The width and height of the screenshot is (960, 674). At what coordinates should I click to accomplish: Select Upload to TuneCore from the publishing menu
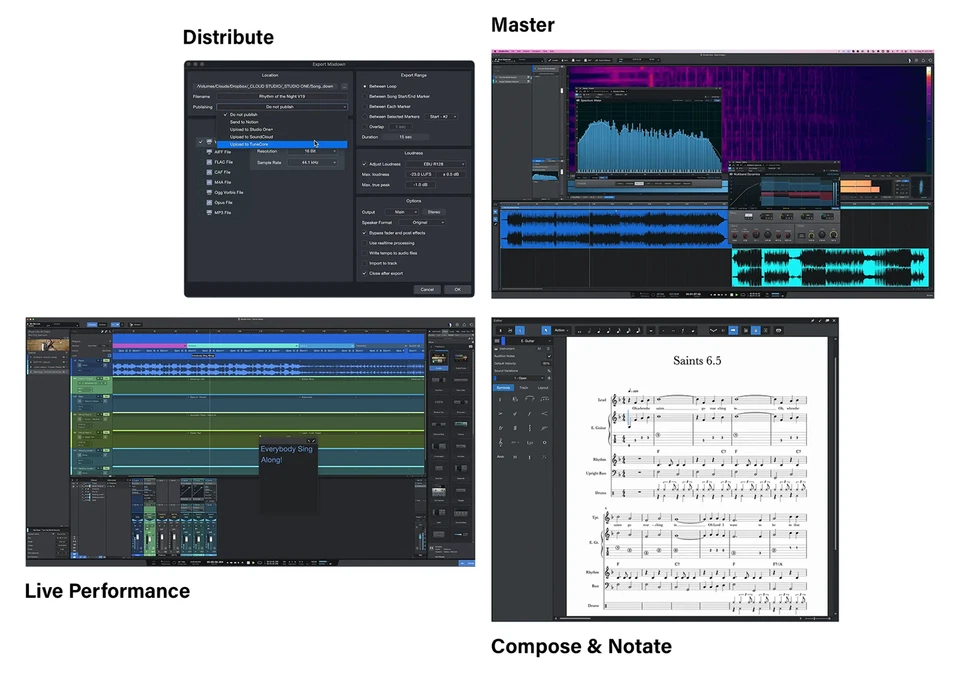coord(248,144)
